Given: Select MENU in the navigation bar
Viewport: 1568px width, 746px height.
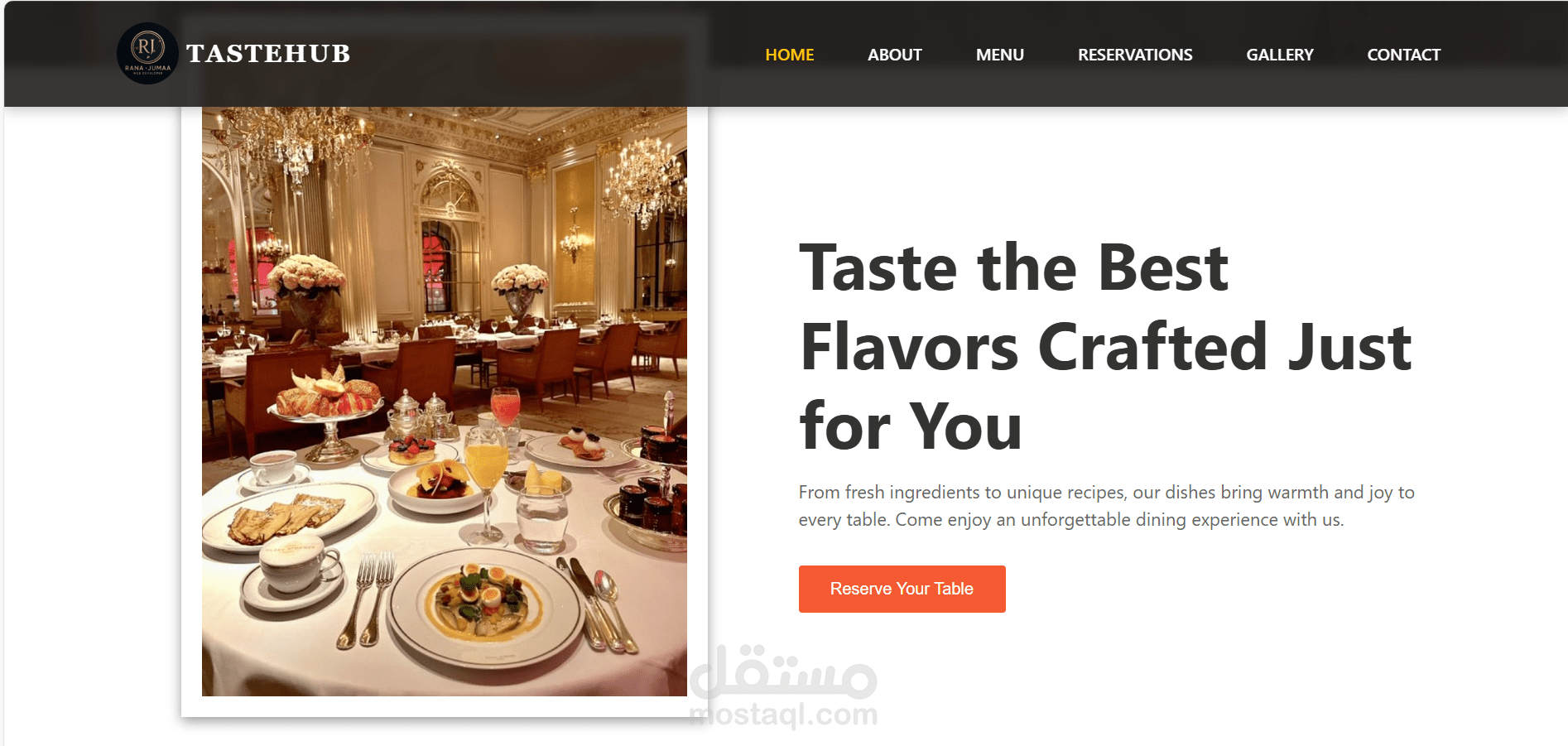Looking at the screenshot, I should click(x=999, y=55).
